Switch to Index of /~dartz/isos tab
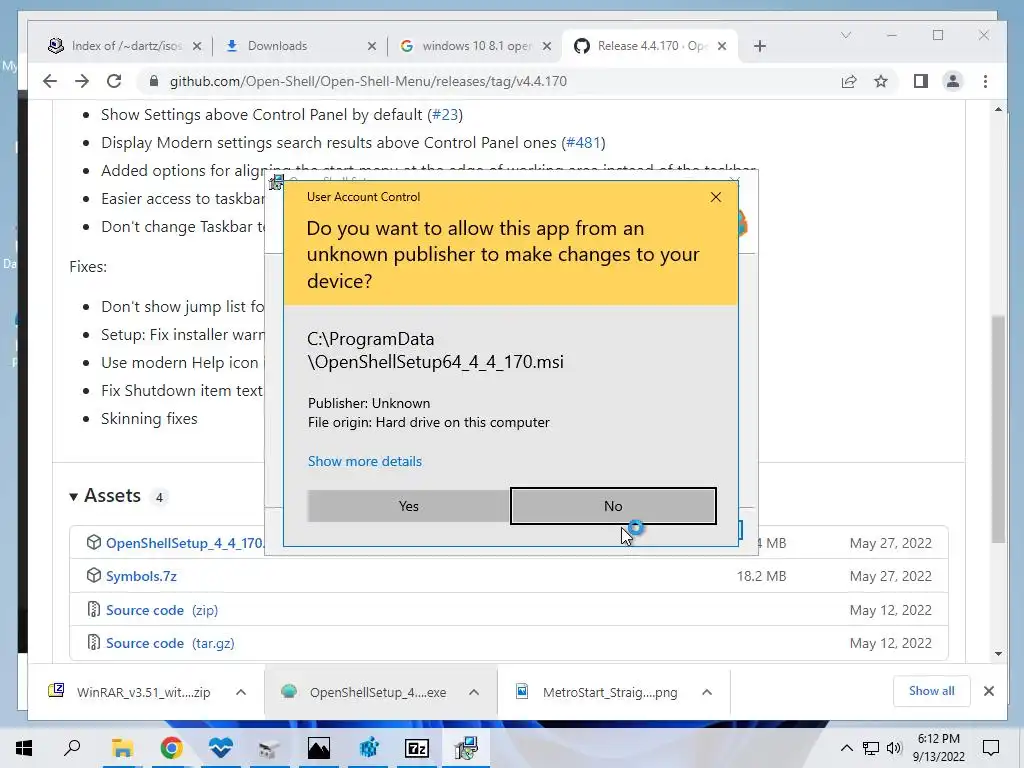The width and height of the screenshot is (1024, 768). [124, 46]
